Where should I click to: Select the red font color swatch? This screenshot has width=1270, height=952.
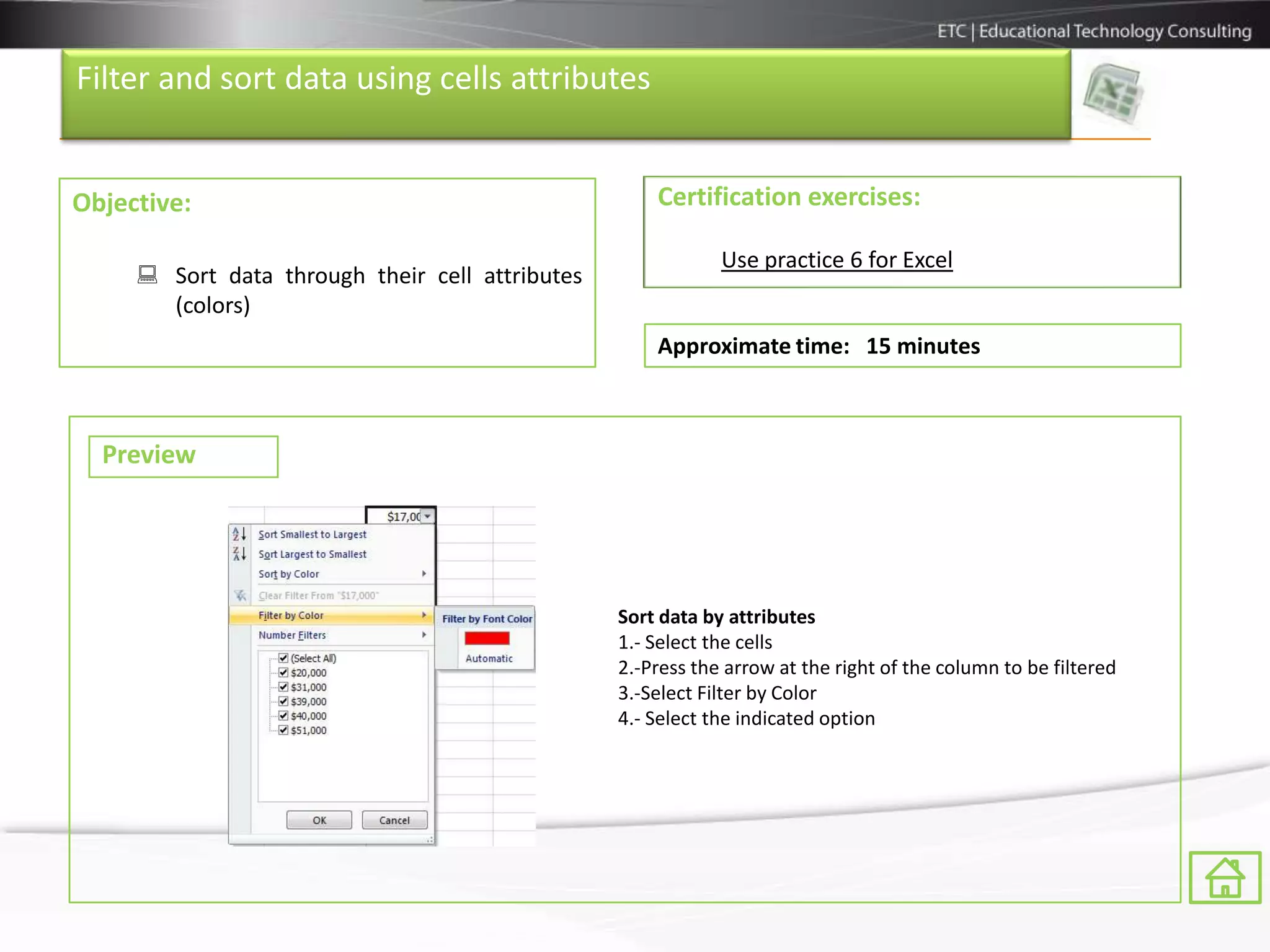(x=487, y=638)
